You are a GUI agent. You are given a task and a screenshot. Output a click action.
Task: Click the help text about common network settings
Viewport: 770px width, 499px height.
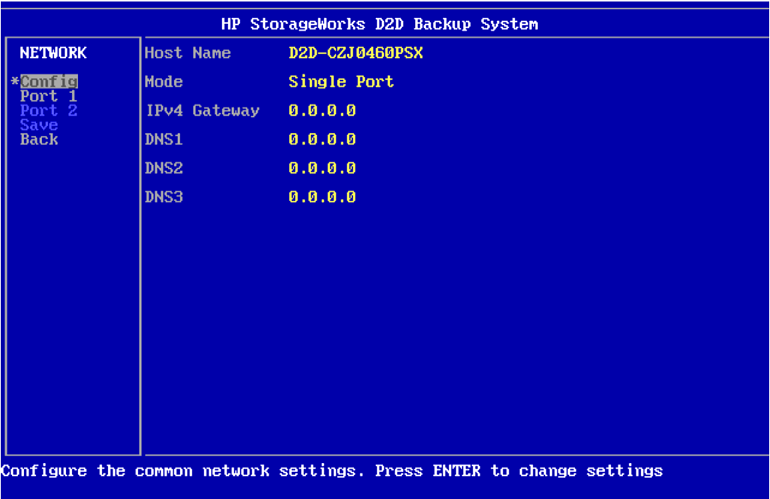[332, 471]
